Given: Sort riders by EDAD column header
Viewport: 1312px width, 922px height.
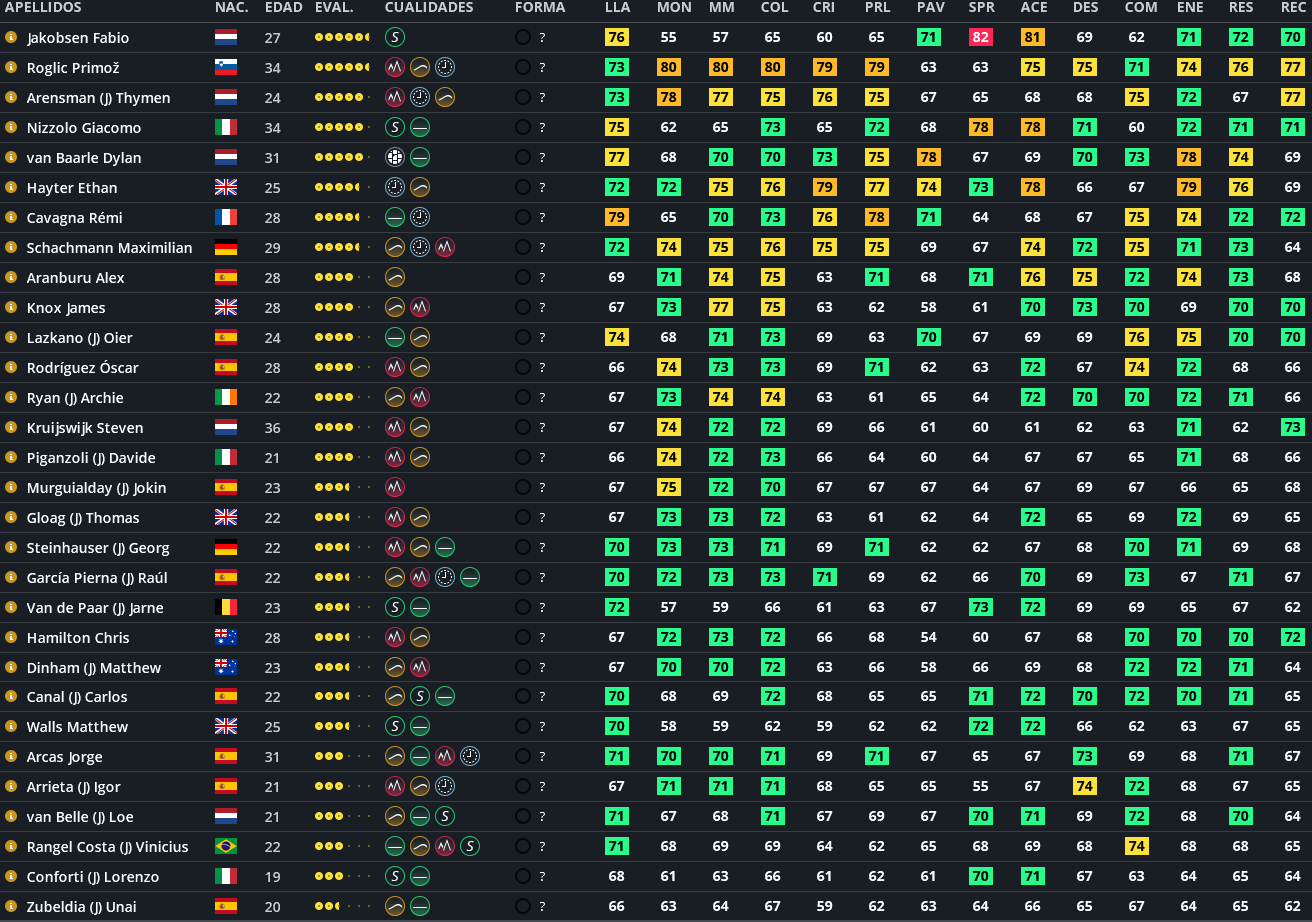Looking at the screenshot, I should pyautogui.click(x=284, y=8).
